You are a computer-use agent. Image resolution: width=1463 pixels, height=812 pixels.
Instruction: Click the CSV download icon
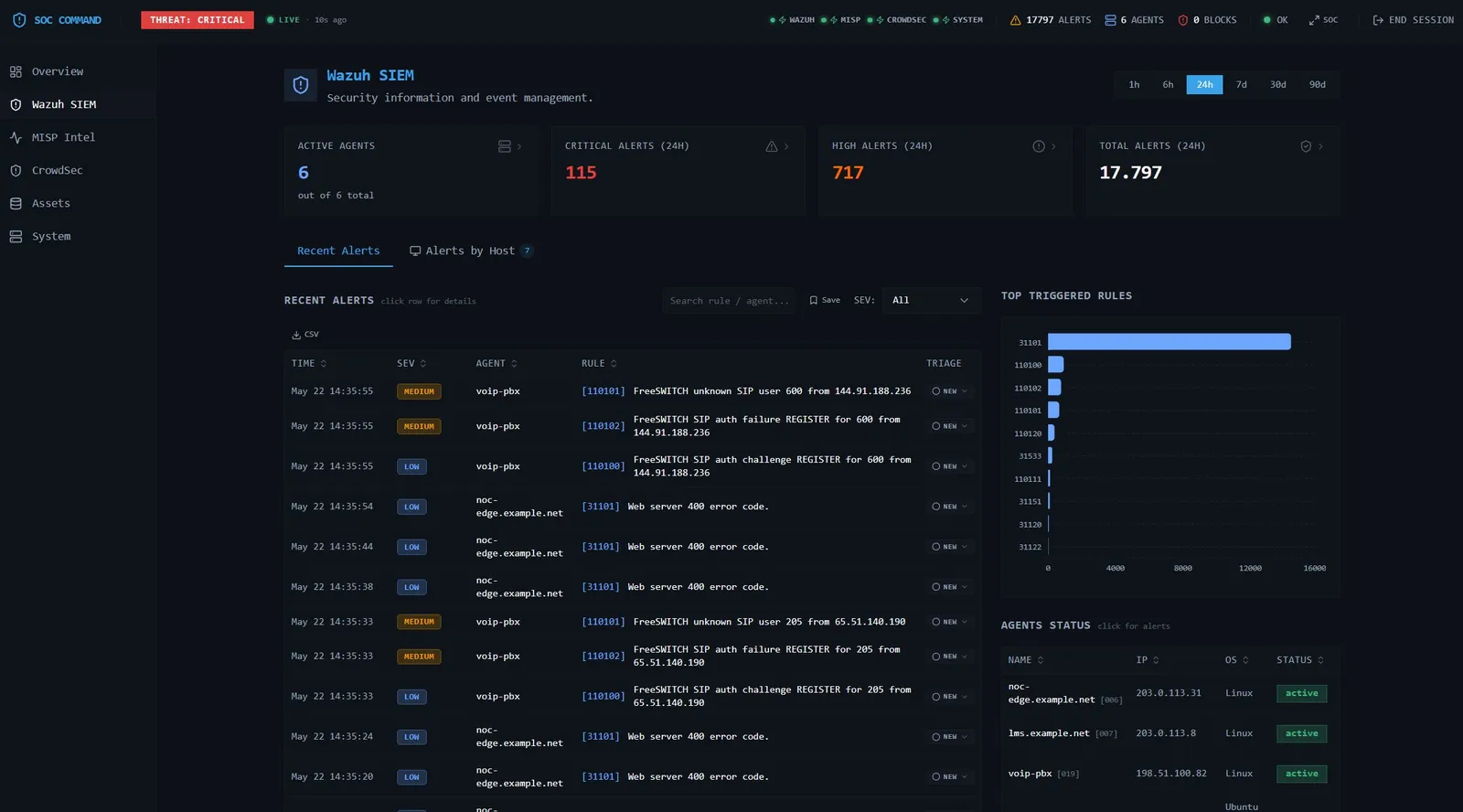coord(295,335)
